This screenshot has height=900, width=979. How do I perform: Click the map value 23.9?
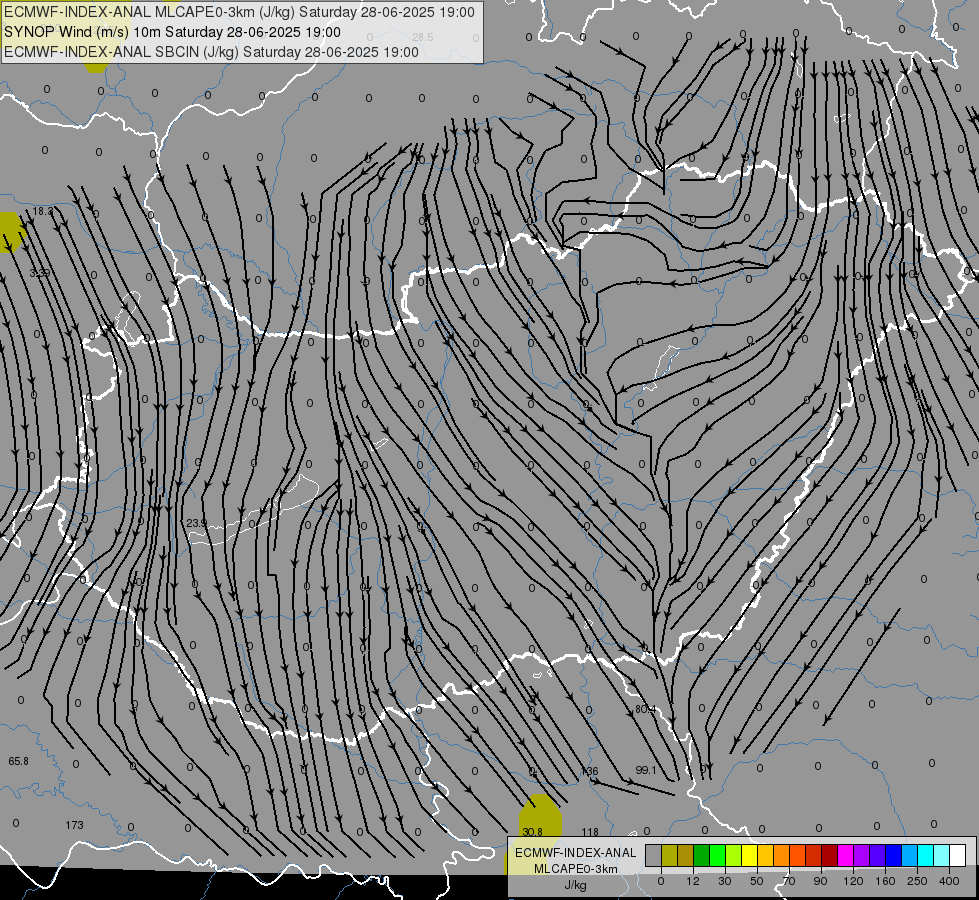196,523
